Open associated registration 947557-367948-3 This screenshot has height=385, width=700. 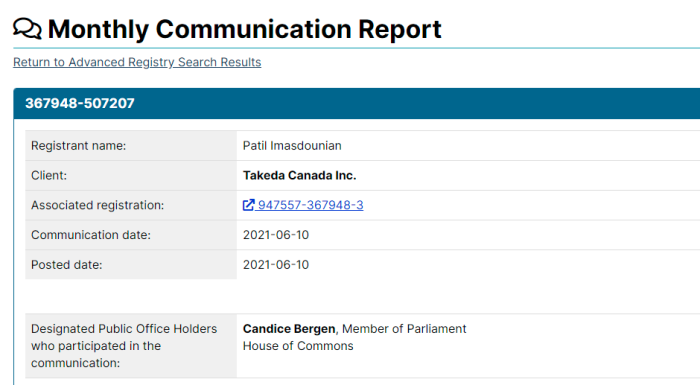pyautogui.click(x=310, y=205)
